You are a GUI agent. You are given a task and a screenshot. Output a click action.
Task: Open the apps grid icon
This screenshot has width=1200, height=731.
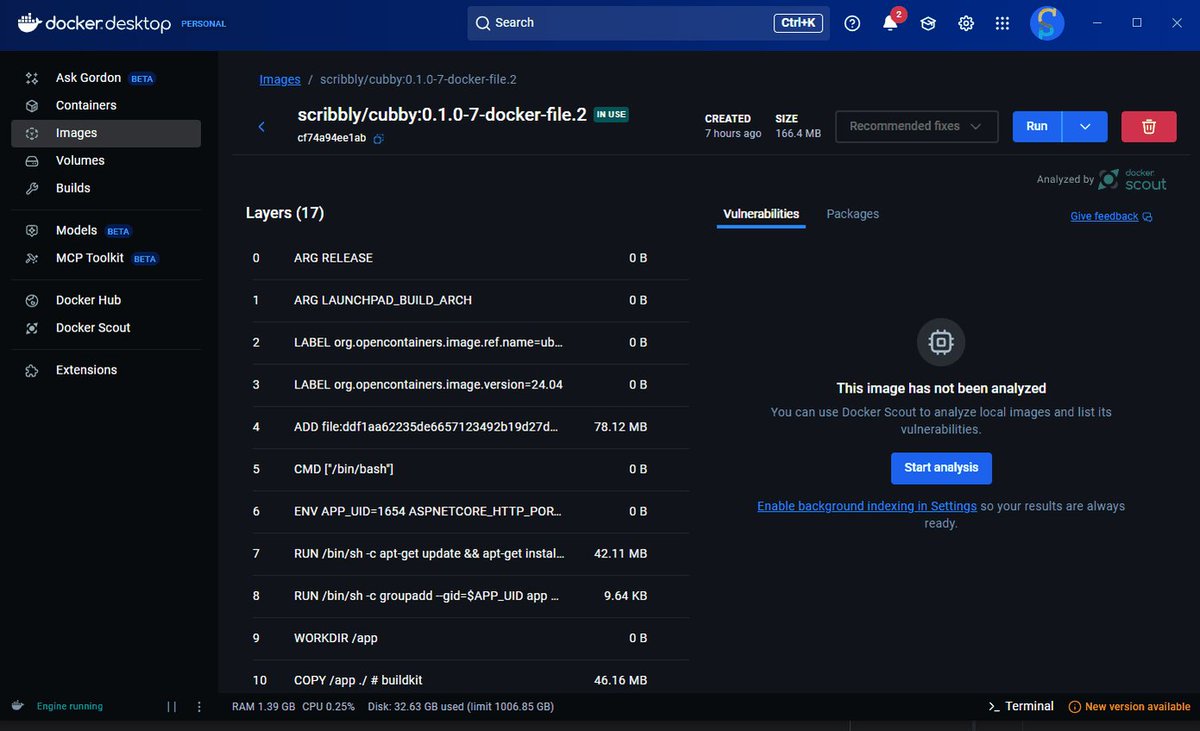1002,23
